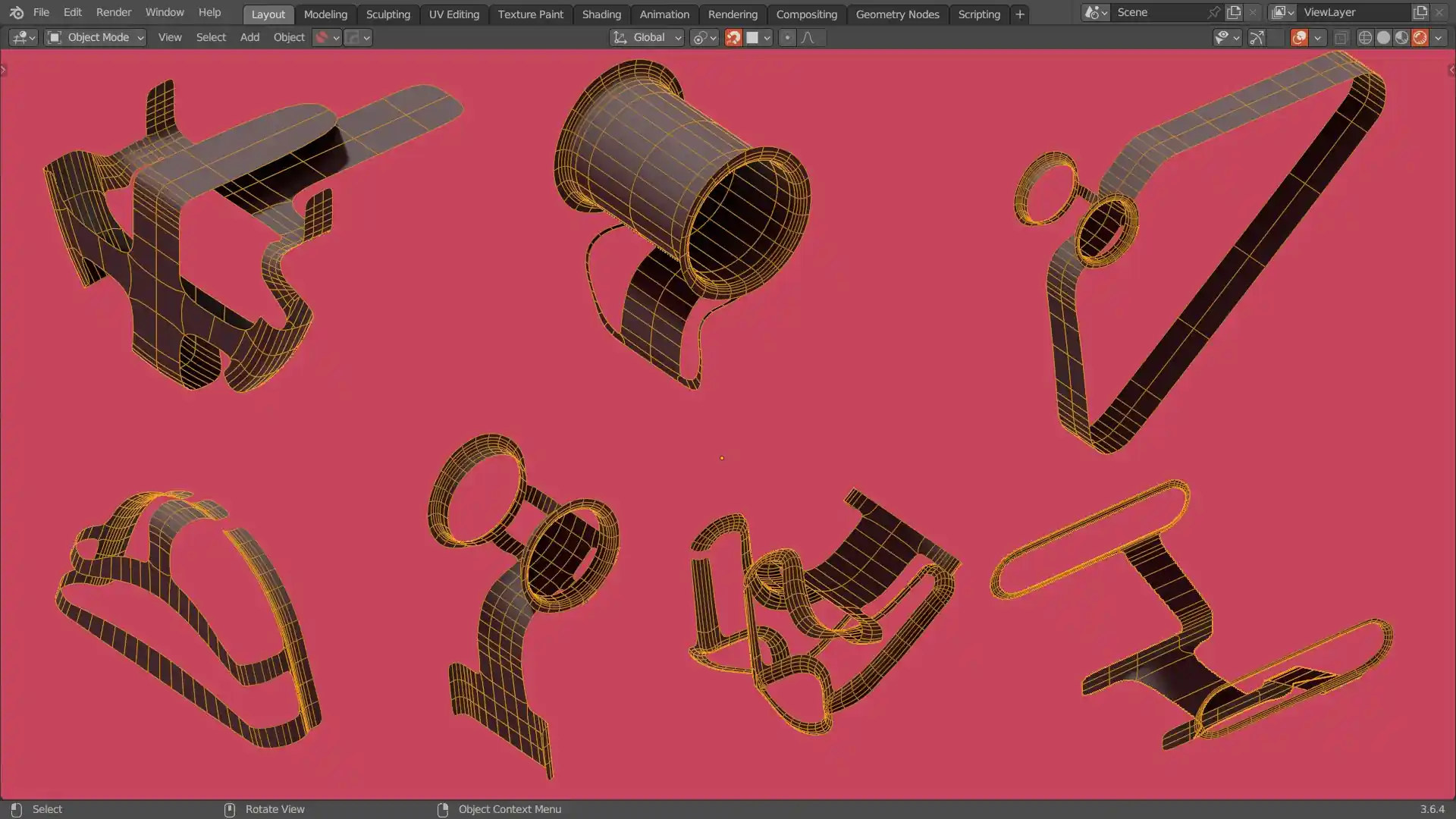Open Global transform orientation dropdown
This screenshot has width=1456, height=819.
click(648, 37)
